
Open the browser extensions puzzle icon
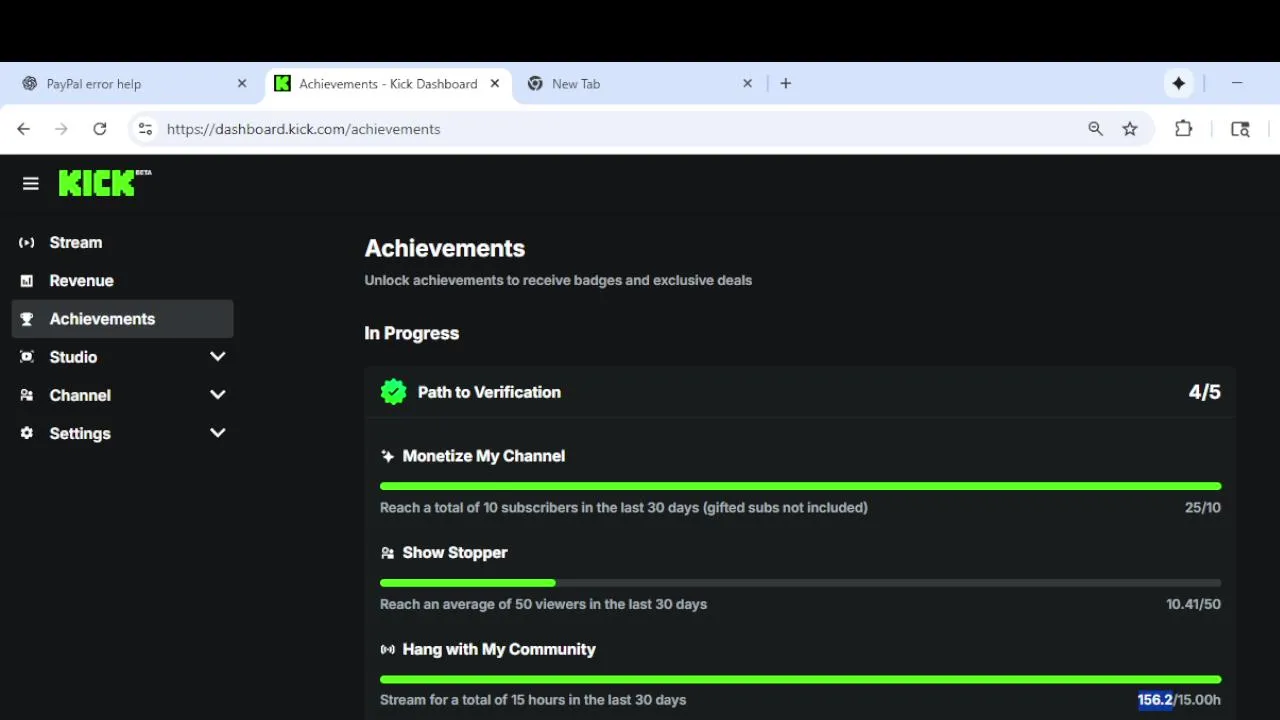coord(1184,128)
